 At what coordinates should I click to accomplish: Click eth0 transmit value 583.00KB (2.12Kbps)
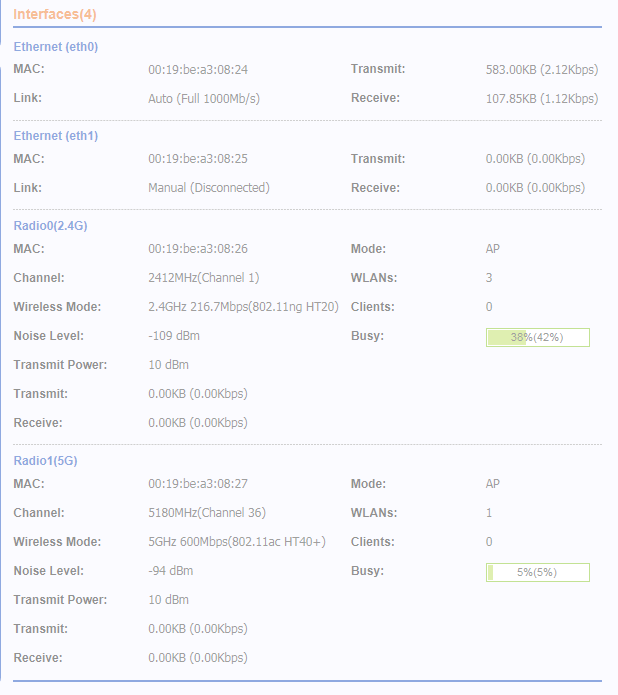(x=542, y=70)
